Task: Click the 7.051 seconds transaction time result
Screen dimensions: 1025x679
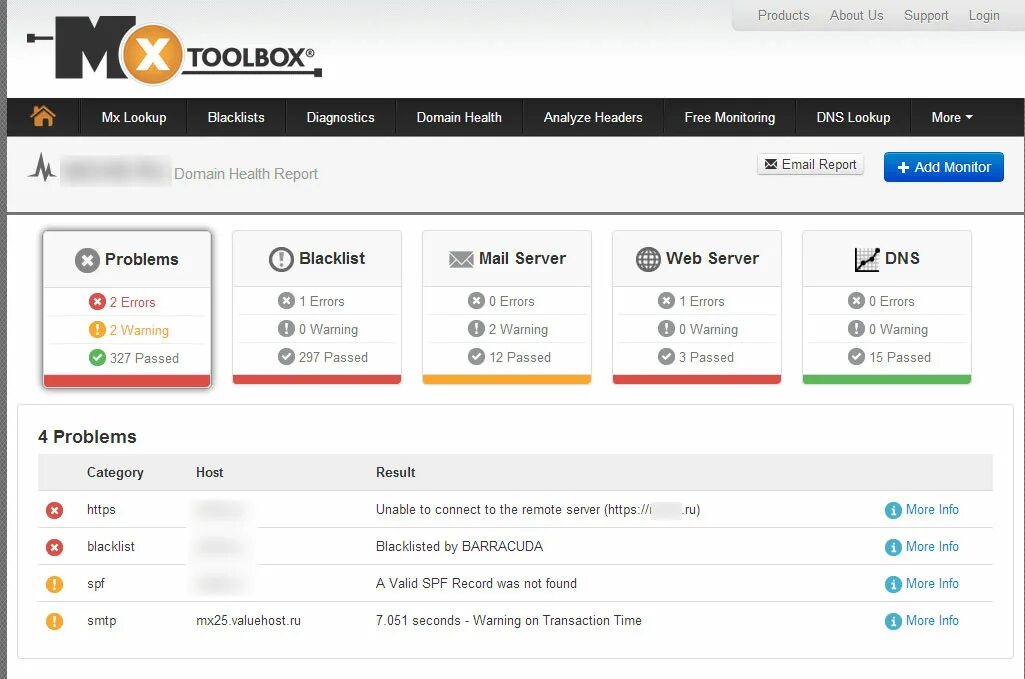Action: [x=509, y=620]
